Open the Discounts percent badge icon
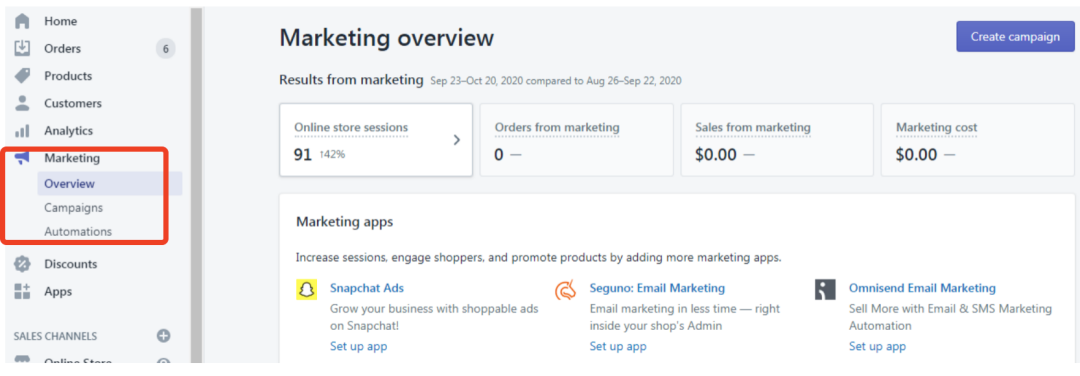The width and height of the screenshot is (1080, 376). tap(22, 264)
